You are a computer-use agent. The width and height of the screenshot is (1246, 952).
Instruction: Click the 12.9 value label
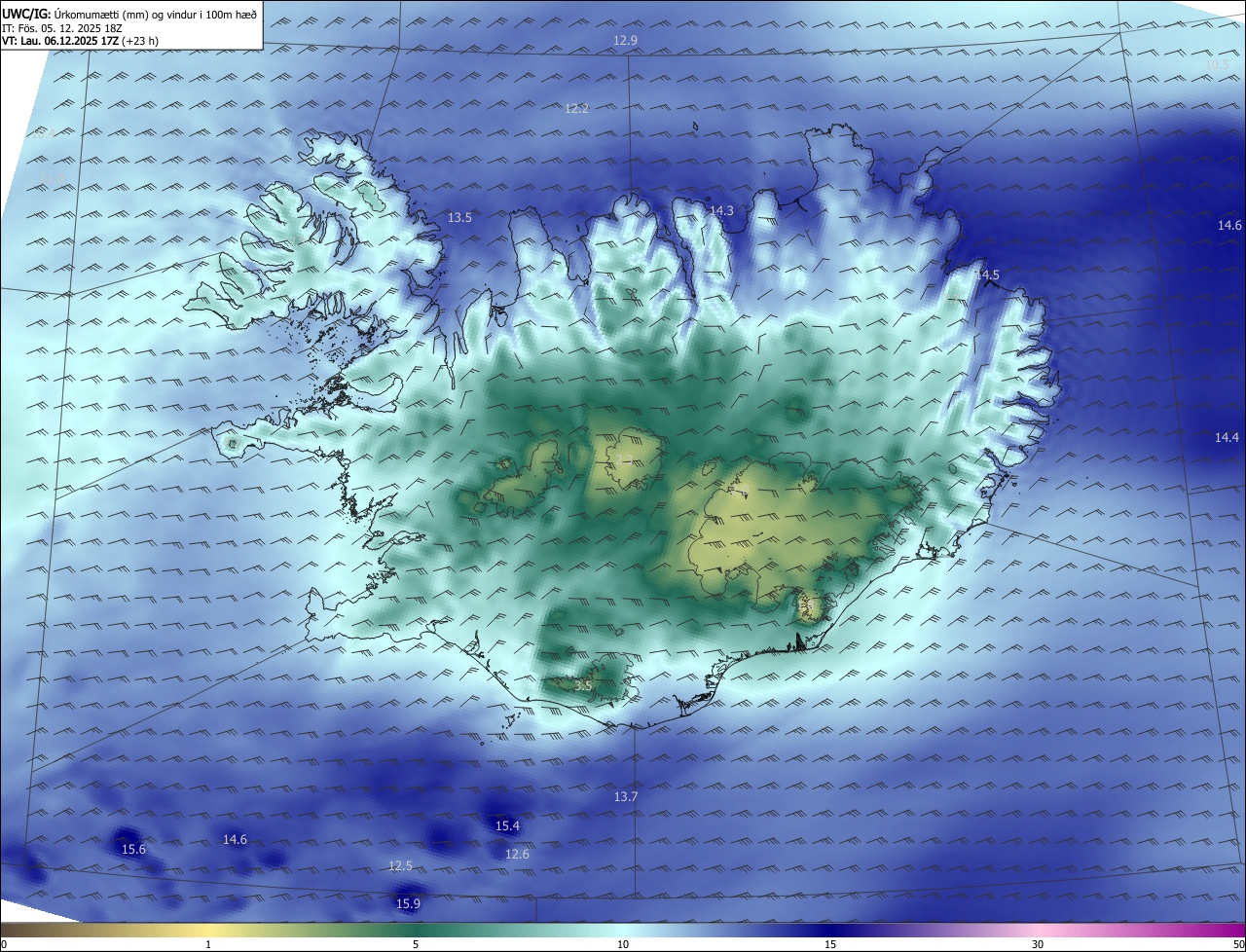point(625,41)
